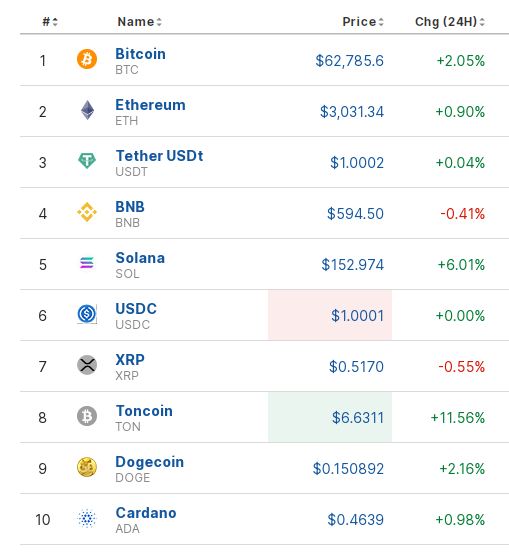Image resolution: width=509 pixels, height=552 pixels.
Task: Click the Dogecoin gold coin icon
Action: click(x=87, y=467)
